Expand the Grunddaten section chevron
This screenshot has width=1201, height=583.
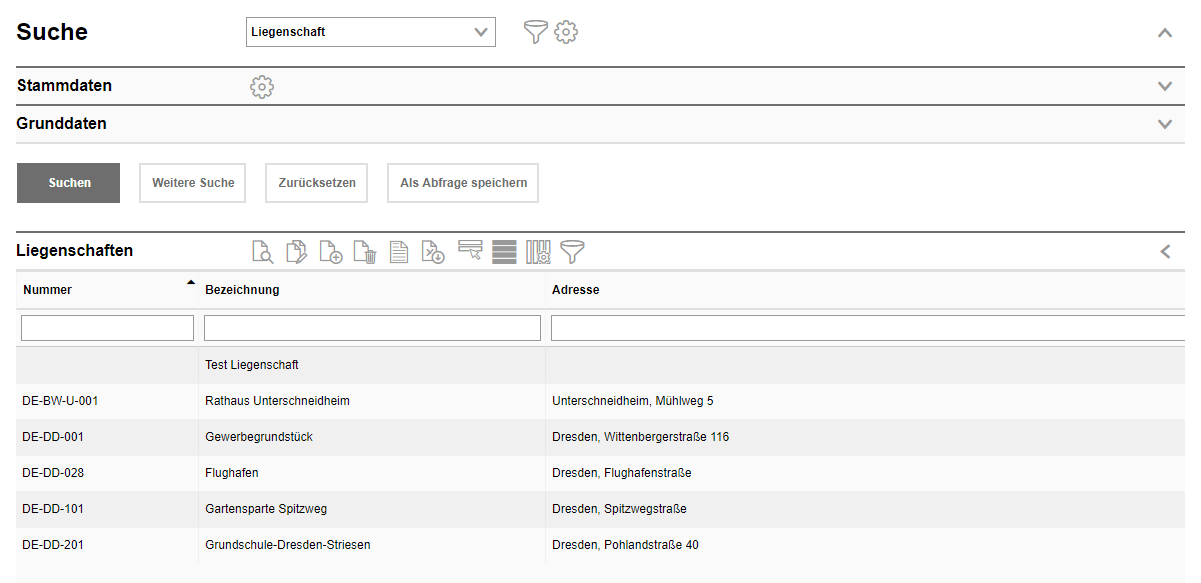point(1164,124)
